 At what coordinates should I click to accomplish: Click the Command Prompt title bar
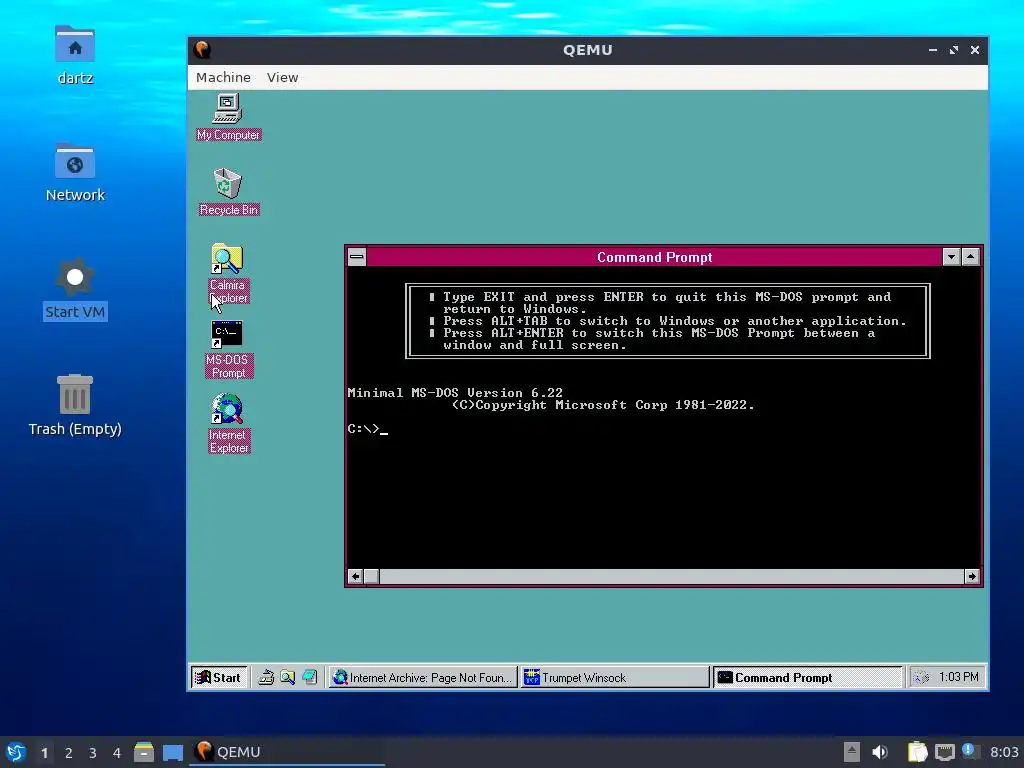point(654,257)
